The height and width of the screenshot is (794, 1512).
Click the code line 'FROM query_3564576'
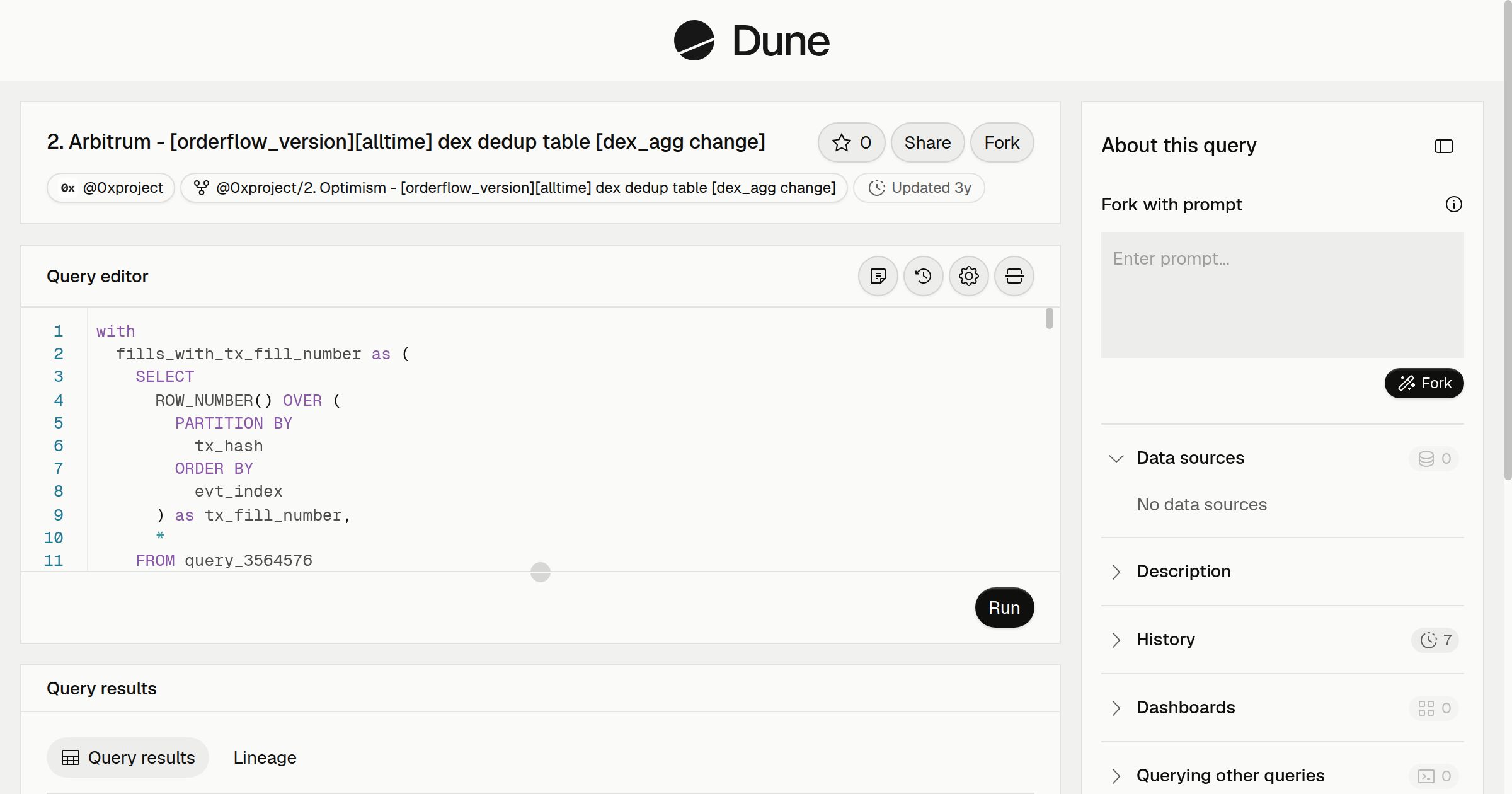[224, 561]
